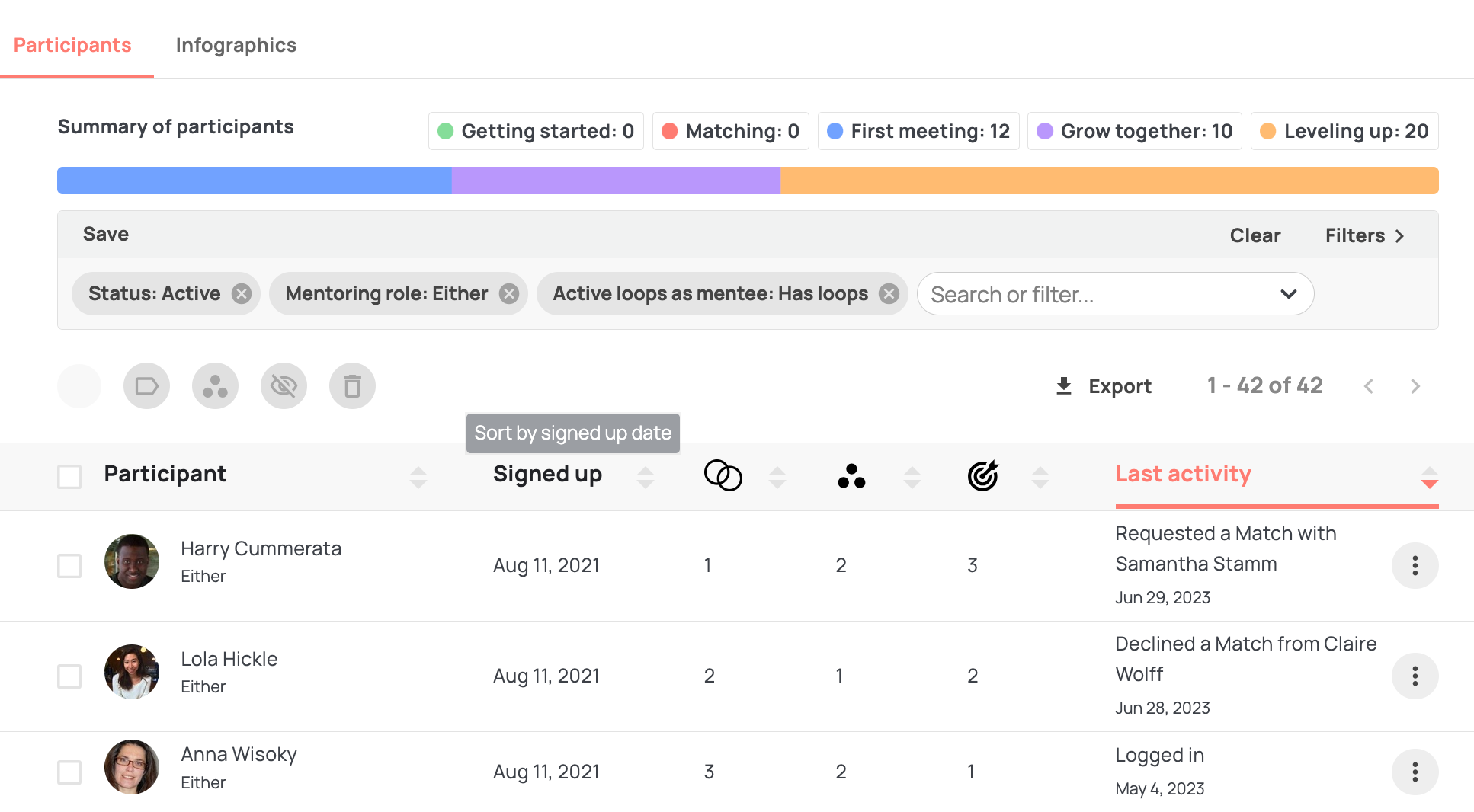Select the Leveling up: 20 status chip

pyautogui.click(x=1344, y=131)
